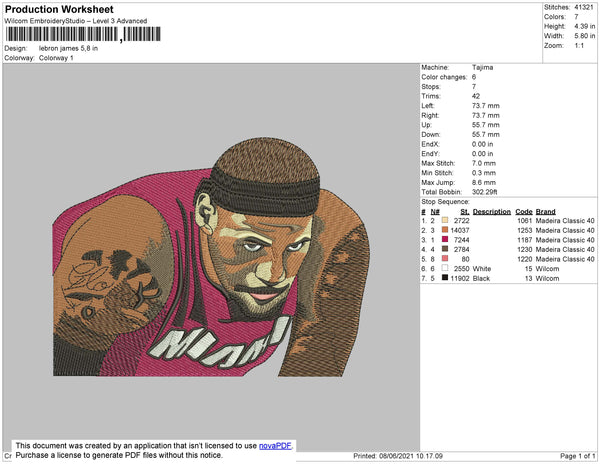Click 'Wilcom EmbroideryStudio – Level 3 Advanced' text
The image size is (600, 464).
tap(76, 21)
